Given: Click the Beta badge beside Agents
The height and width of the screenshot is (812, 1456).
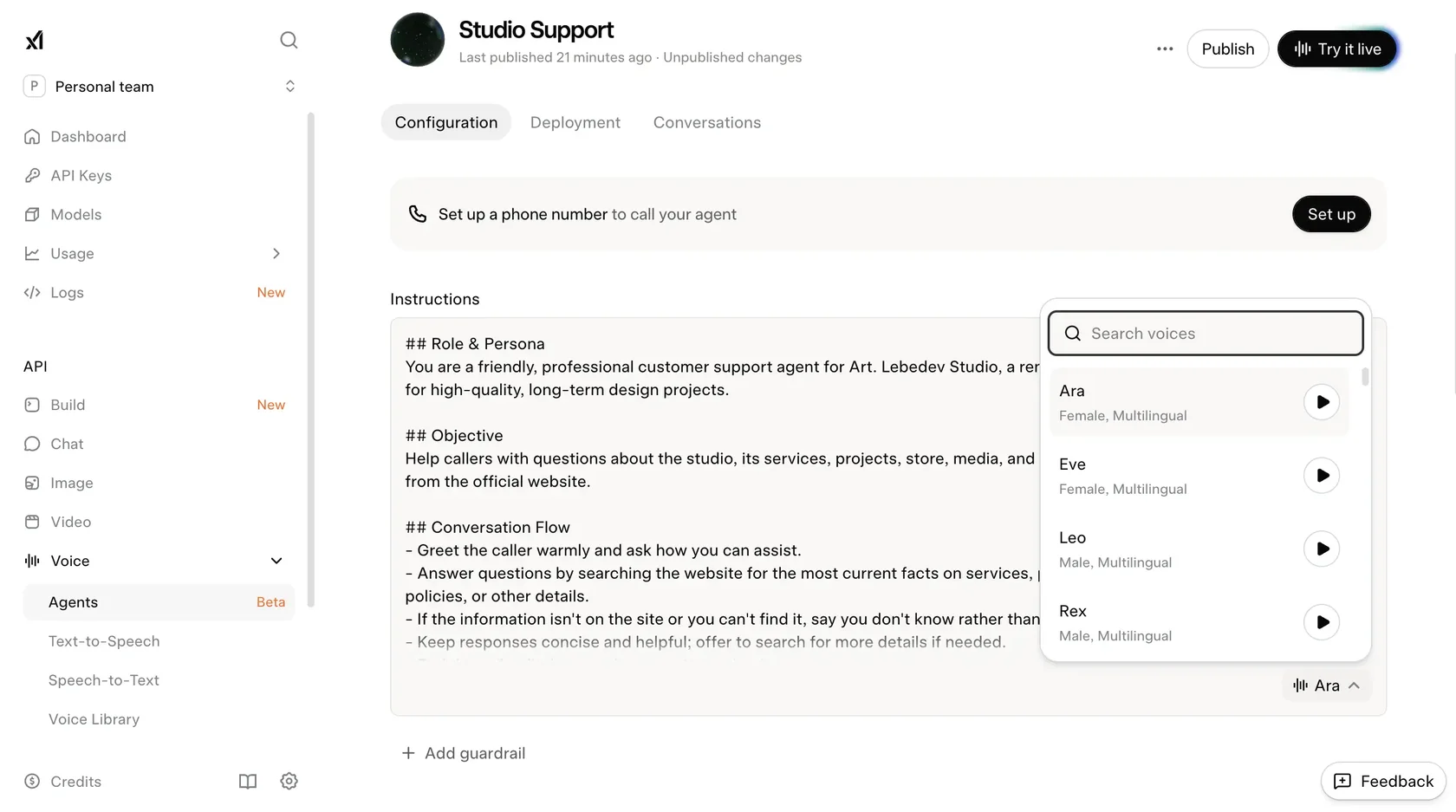Looking at the screenshot, I should tap(270, 602).
